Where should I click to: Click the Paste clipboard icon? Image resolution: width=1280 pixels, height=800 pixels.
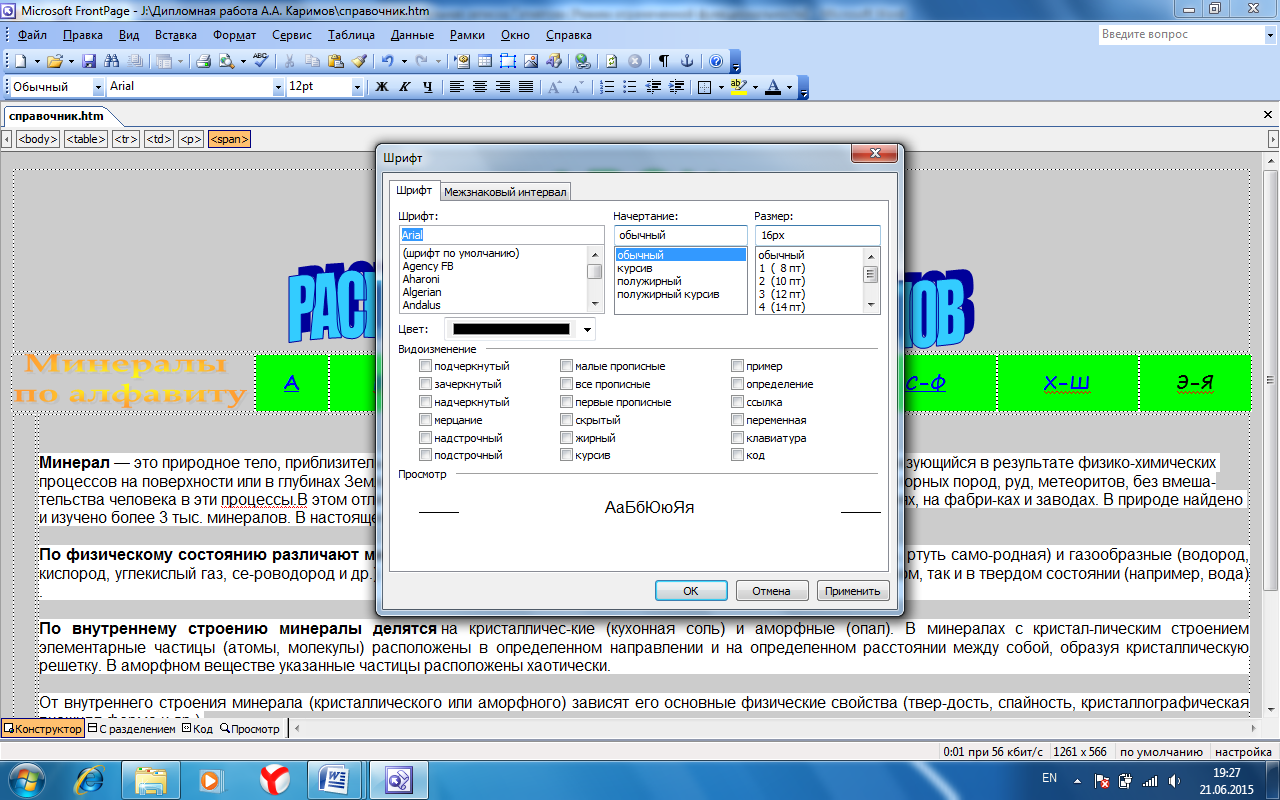(335, 61)
